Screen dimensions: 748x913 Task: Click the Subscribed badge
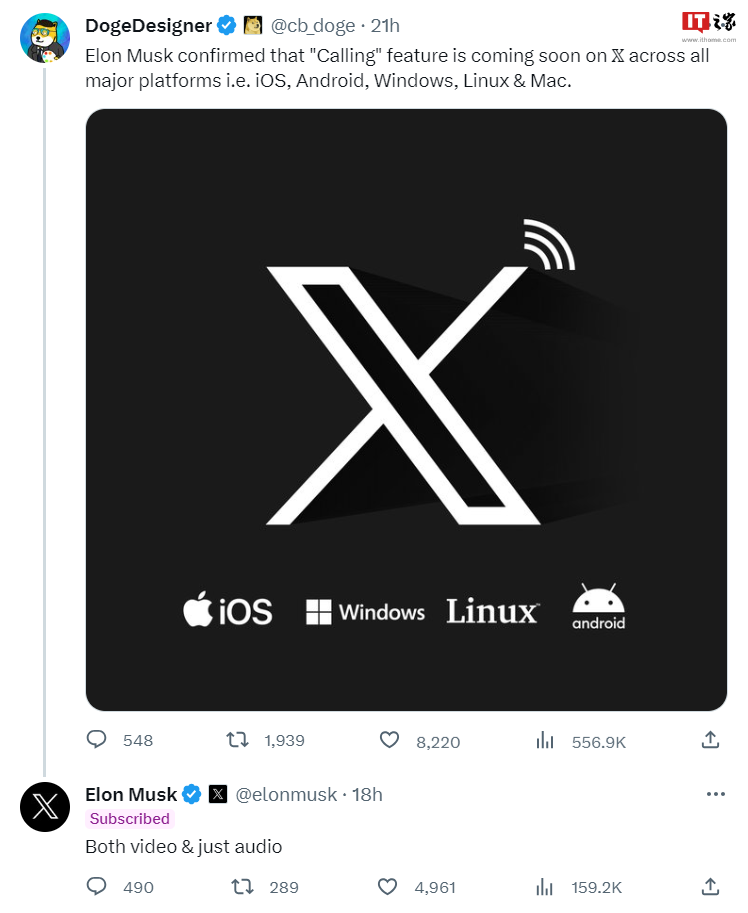[129, 819]
